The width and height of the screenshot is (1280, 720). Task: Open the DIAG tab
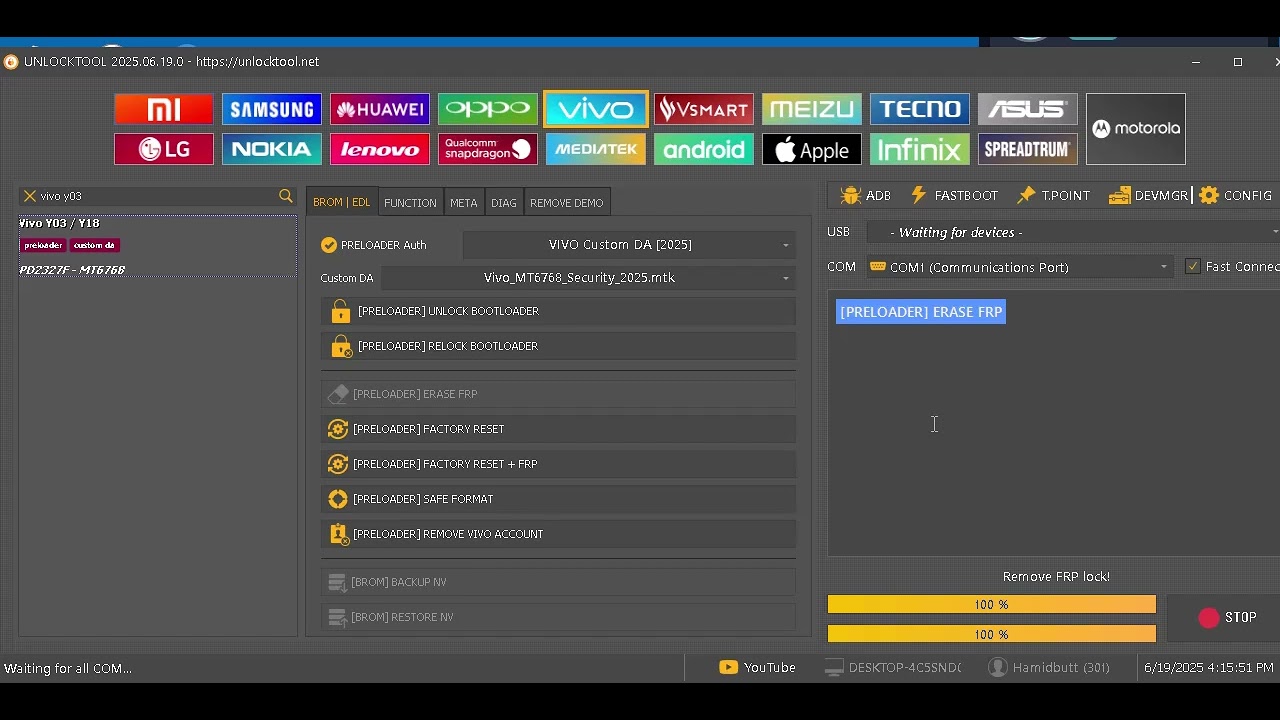[x=504, y=202]
